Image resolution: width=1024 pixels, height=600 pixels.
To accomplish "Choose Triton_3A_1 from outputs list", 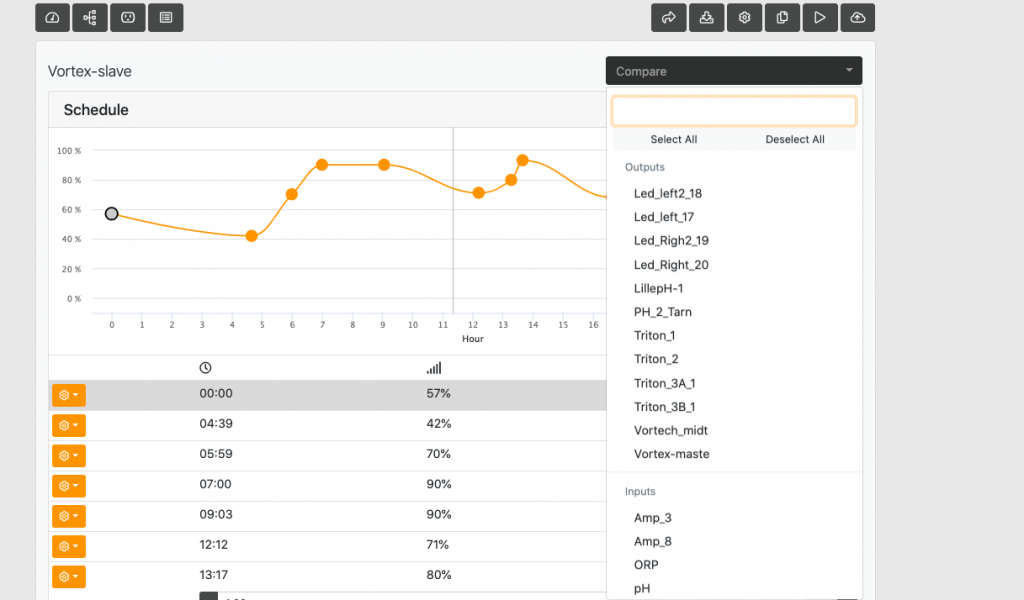I will pyautogui.click(x=664, y=383).
